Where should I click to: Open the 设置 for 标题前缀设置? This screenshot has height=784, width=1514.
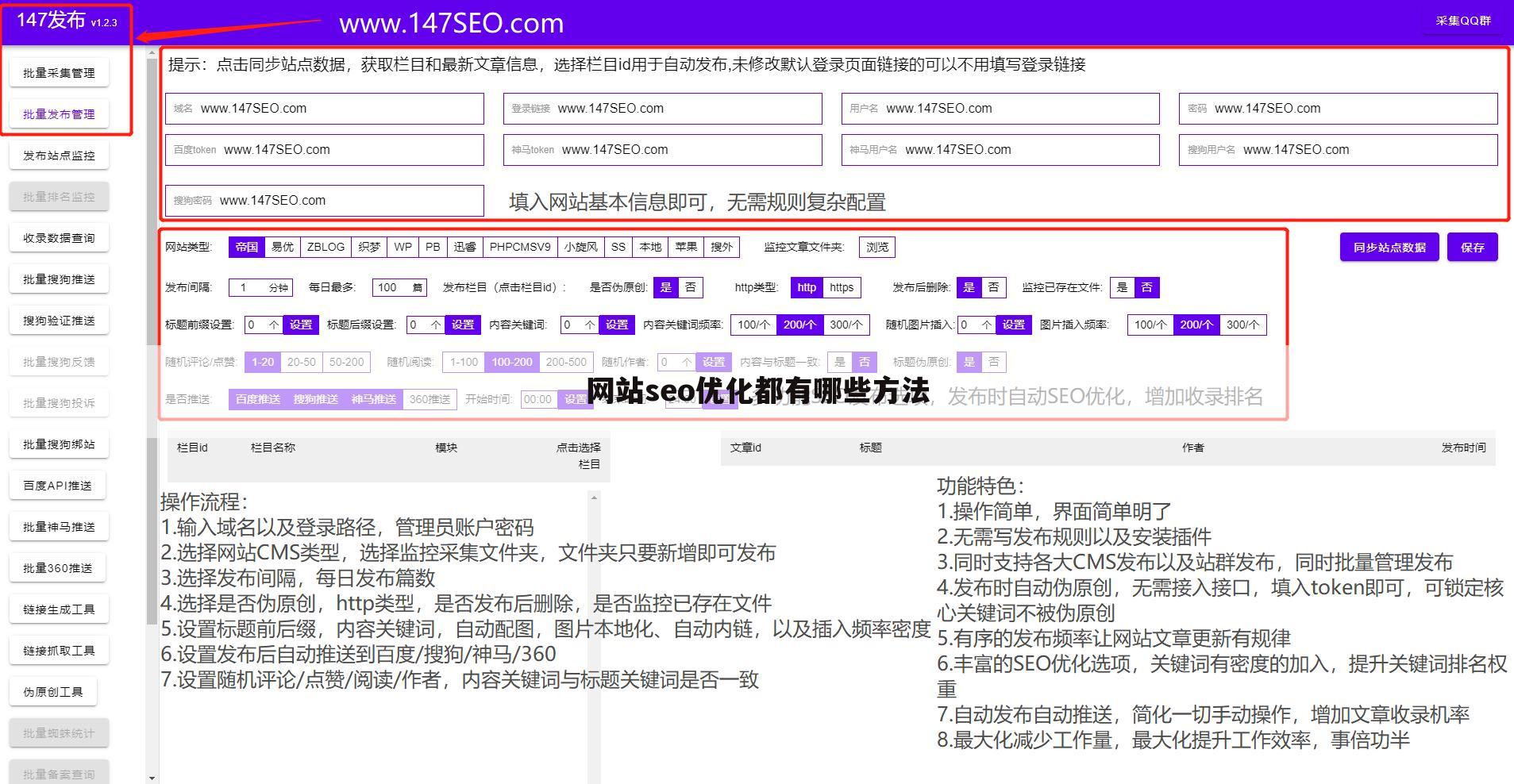click(x=301, y=325)
